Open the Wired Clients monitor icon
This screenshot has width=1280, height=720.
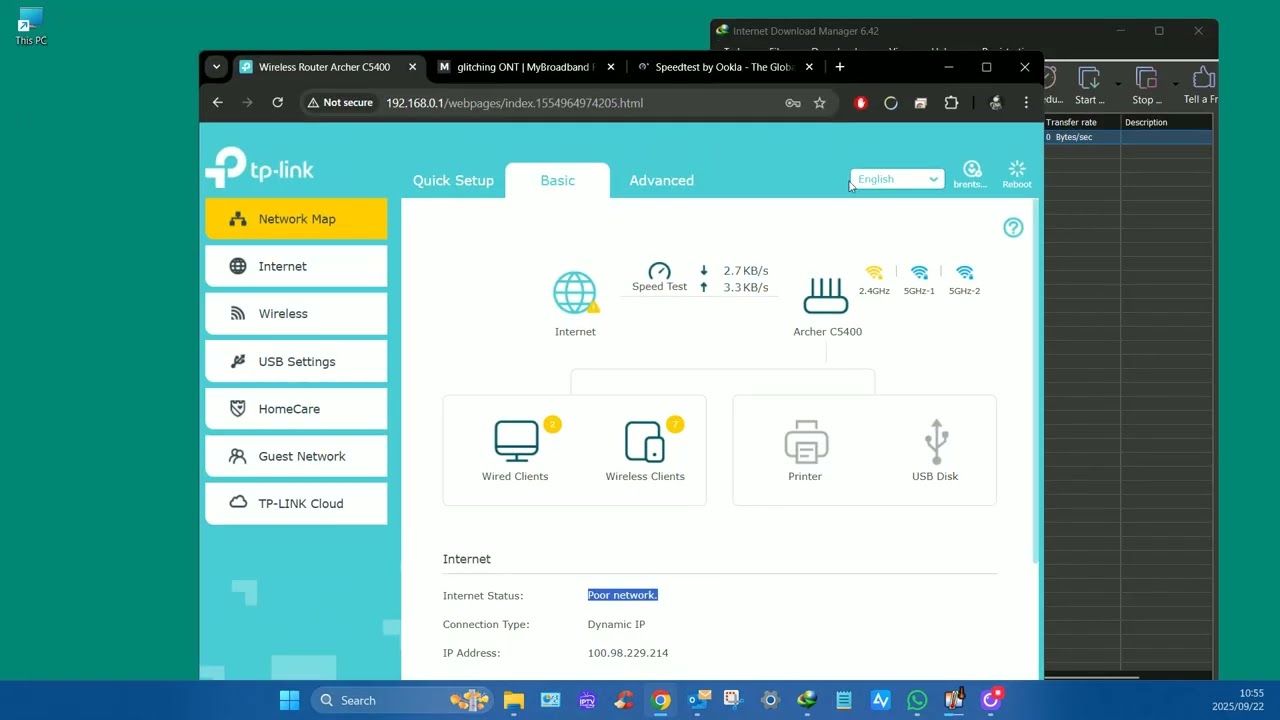pos(516,441)
